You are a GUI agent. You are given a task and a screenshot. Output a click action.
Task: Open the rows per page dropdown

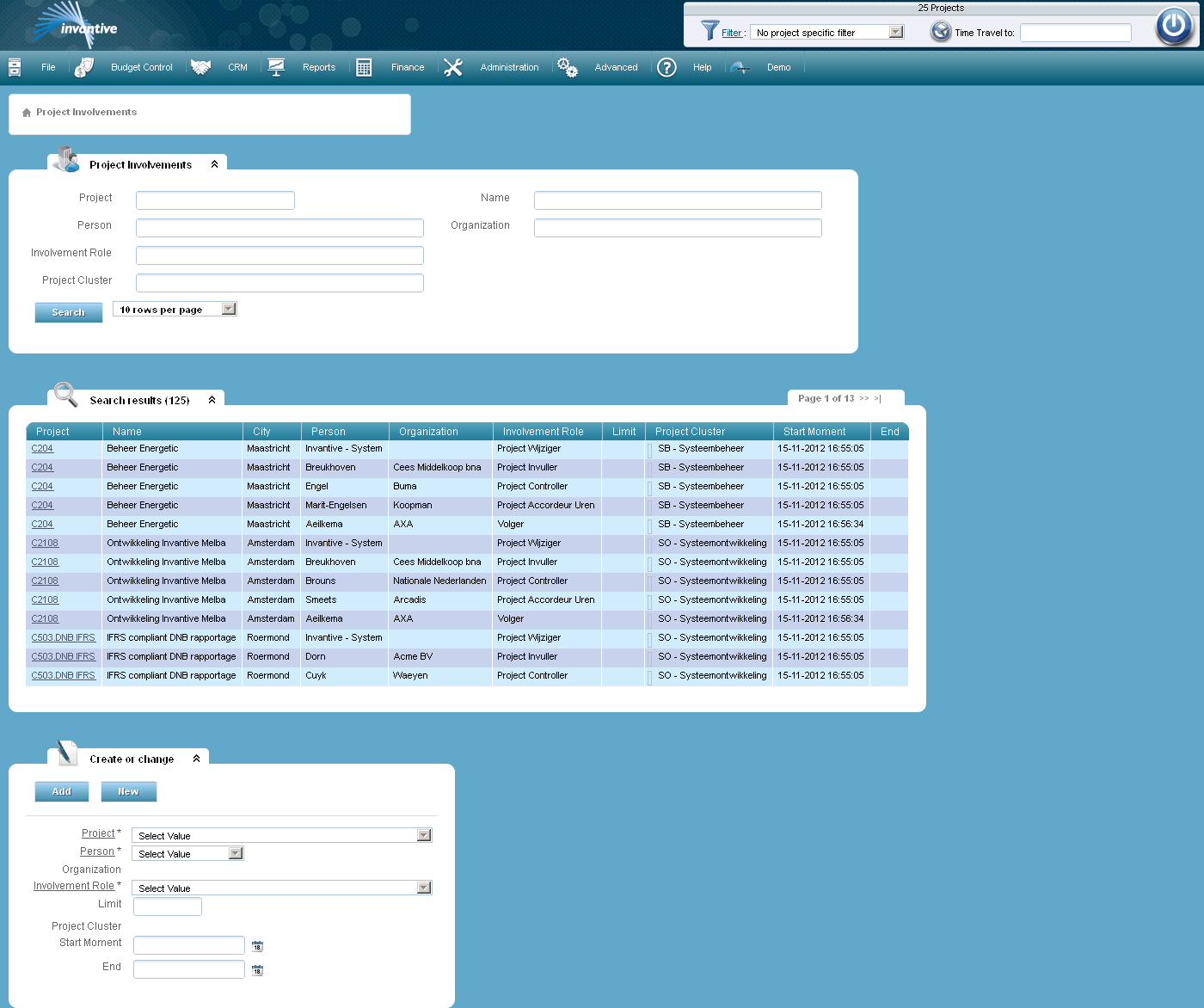tap(227, 308)
